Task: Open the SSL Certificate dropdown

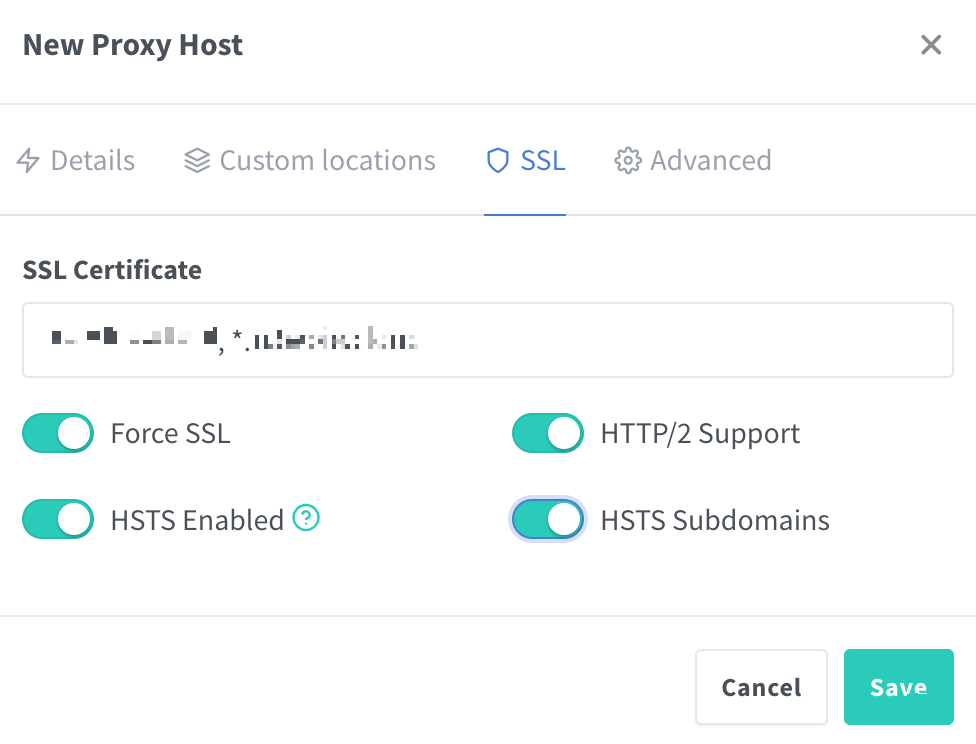Action: [x=487, y=340]
